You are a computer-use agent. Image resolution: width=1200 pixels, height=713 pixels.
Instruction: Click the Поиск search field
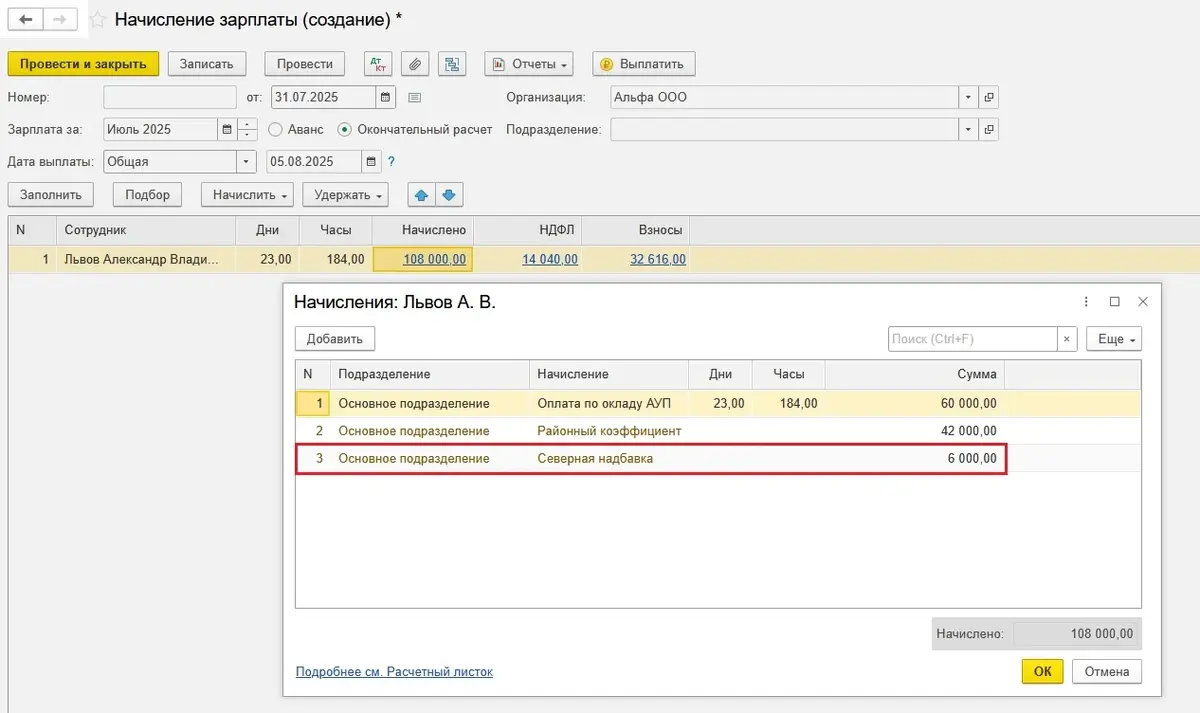pyautogui.click(x=972, y=339)
